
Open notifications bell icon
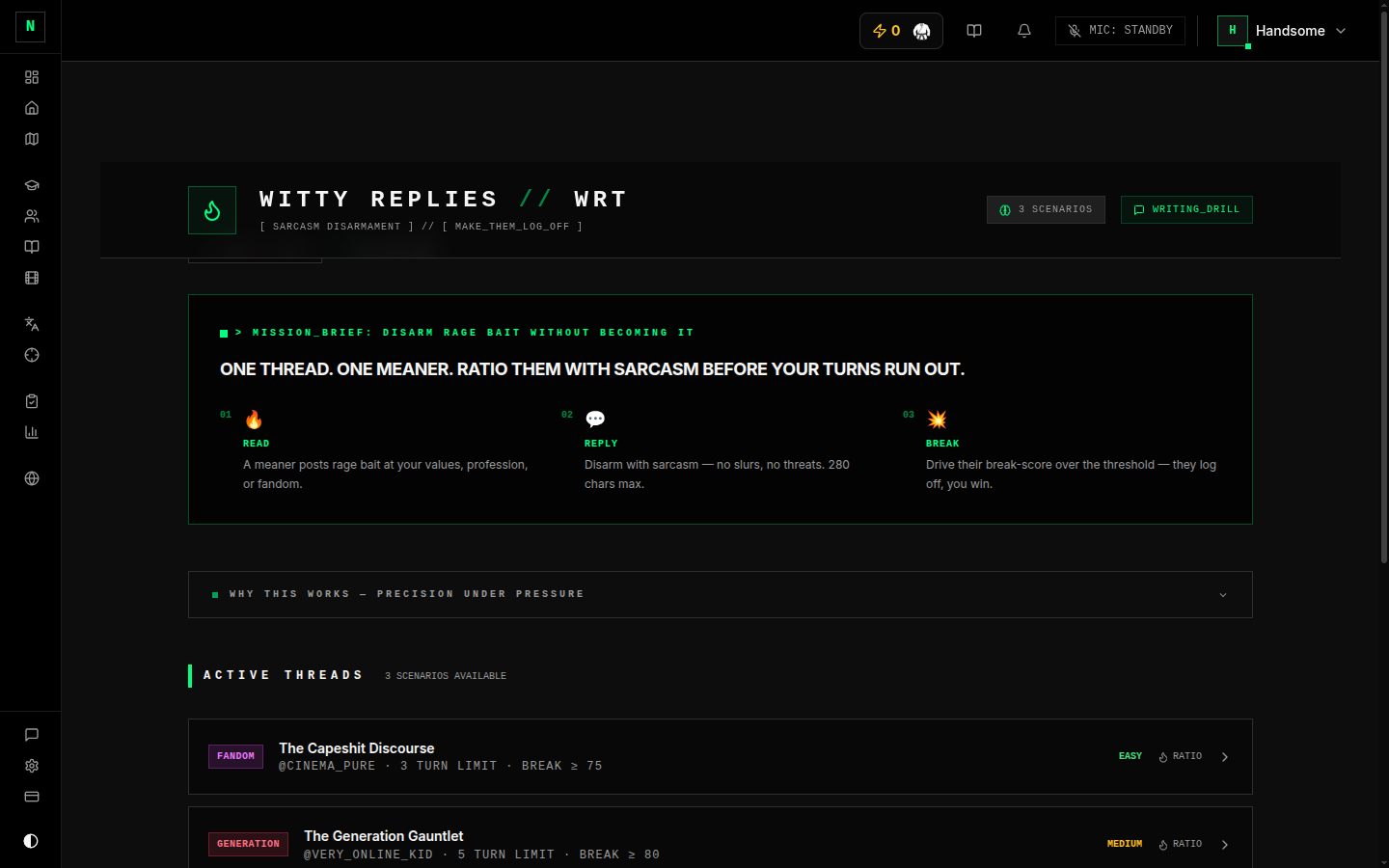click(x=1024, y=31)
